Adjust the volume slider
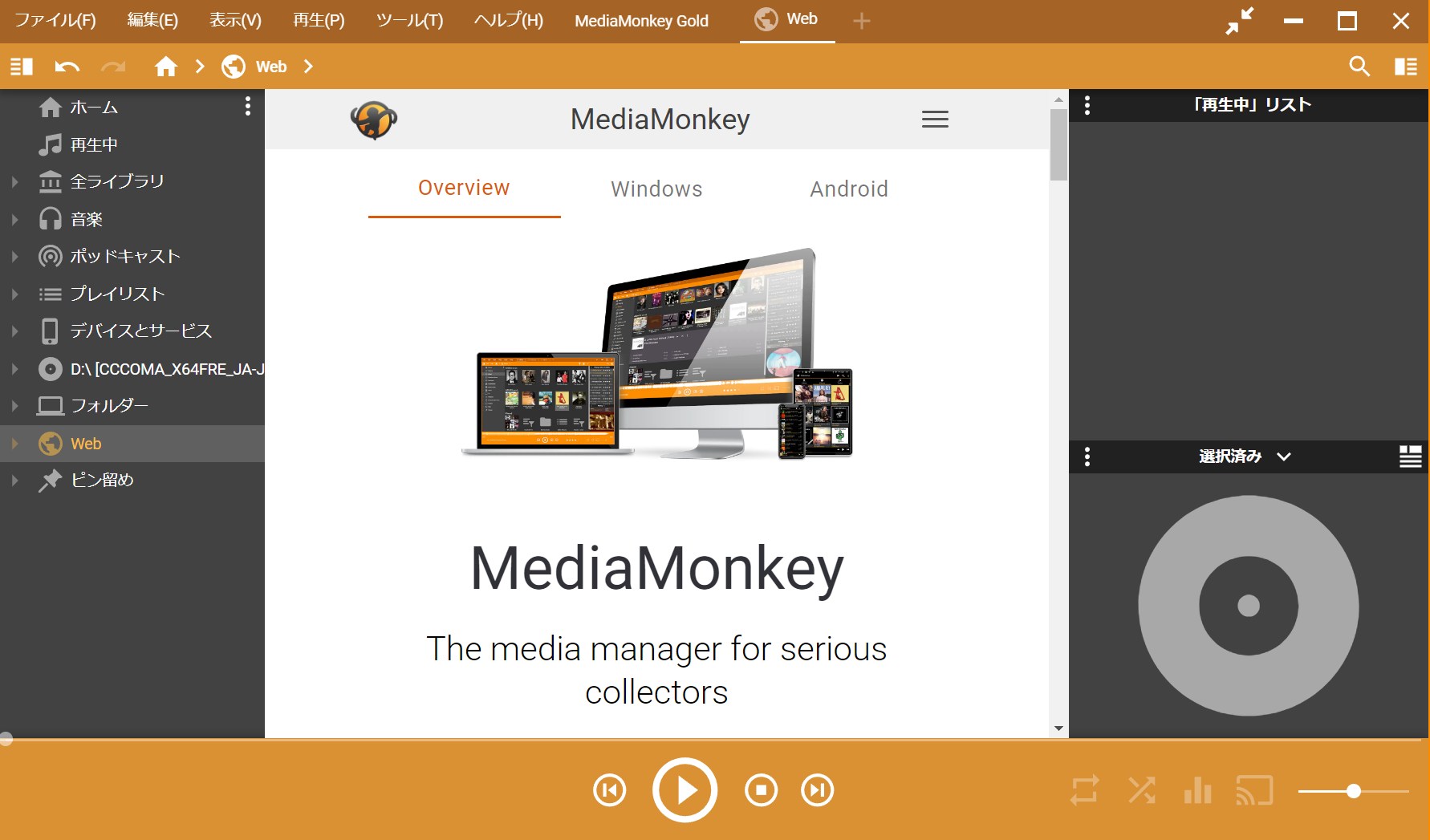This screenshot has width=1430, height=840. [x=1354, y=791]
